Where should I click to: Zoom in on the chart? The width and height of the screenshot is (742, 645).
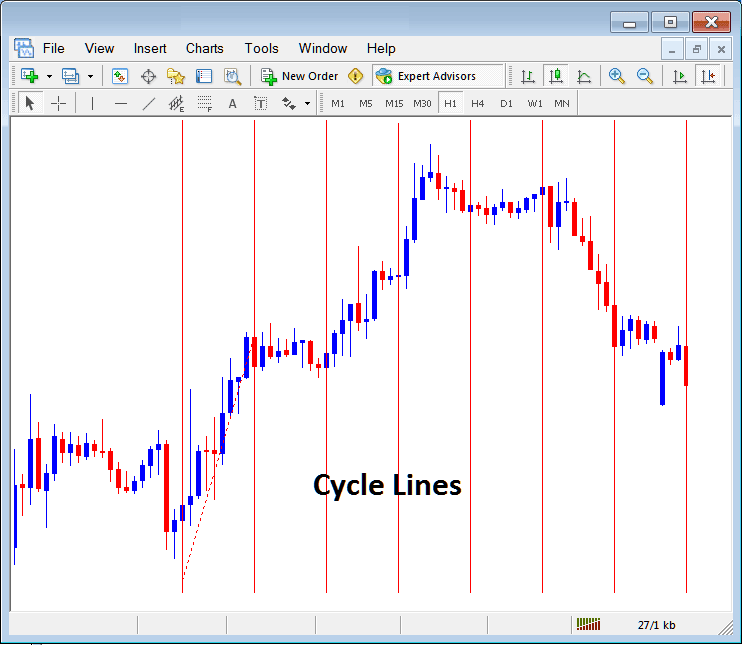[x=617, y=76]
